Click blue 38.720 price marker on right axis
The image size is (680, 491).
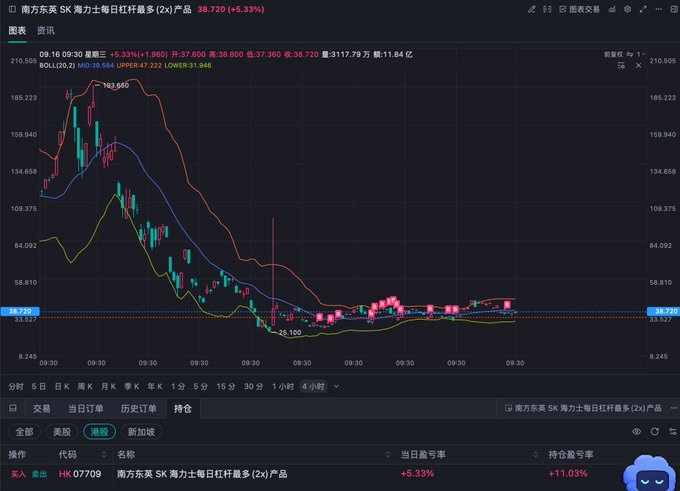[664, 311]
